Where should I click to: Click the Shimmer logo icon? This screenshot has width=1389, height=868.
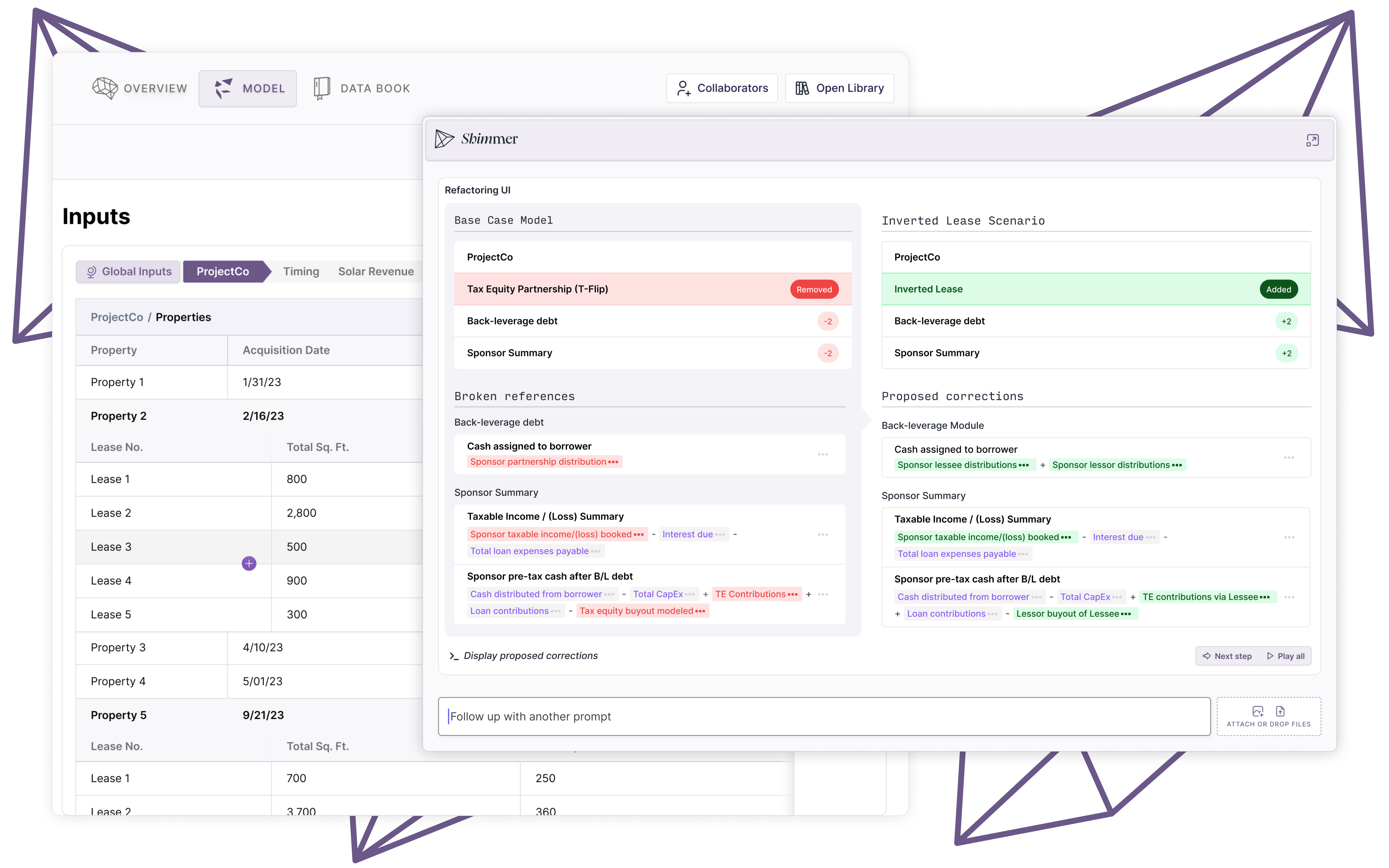coord(444,138)
